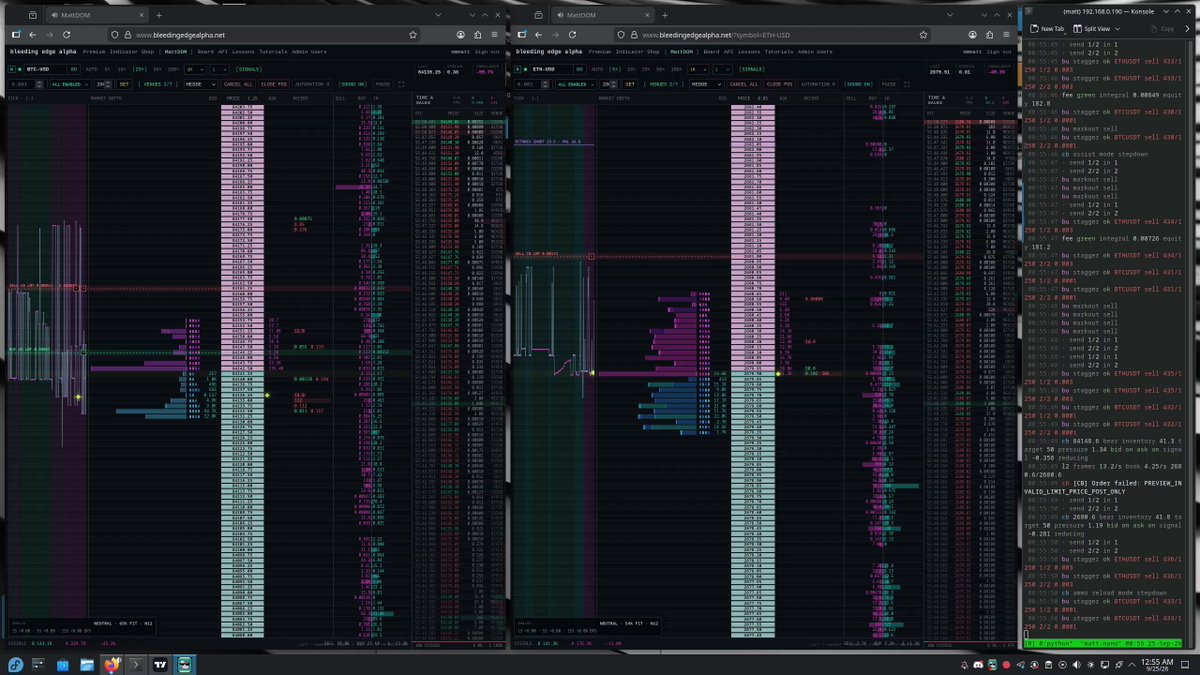Open the hamburger menu in left browser
1200x675 pixels.
point(495,34)
